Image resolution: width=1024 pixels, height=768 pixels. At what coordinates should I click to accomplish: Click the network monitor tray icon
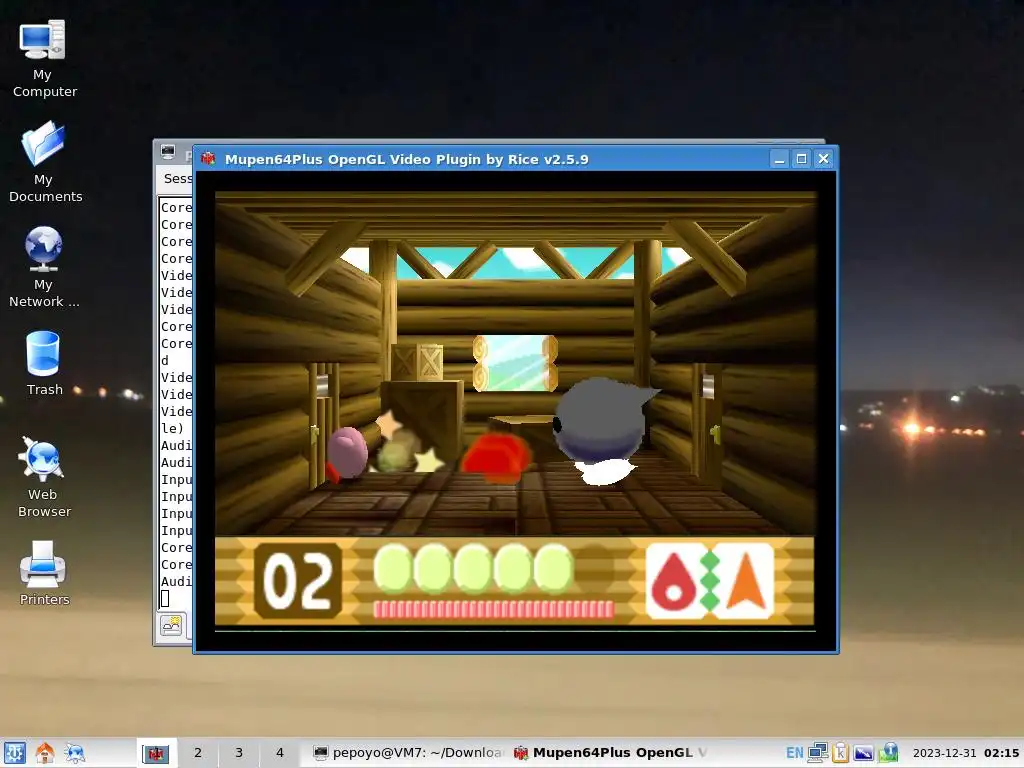(x=818, y=753)
